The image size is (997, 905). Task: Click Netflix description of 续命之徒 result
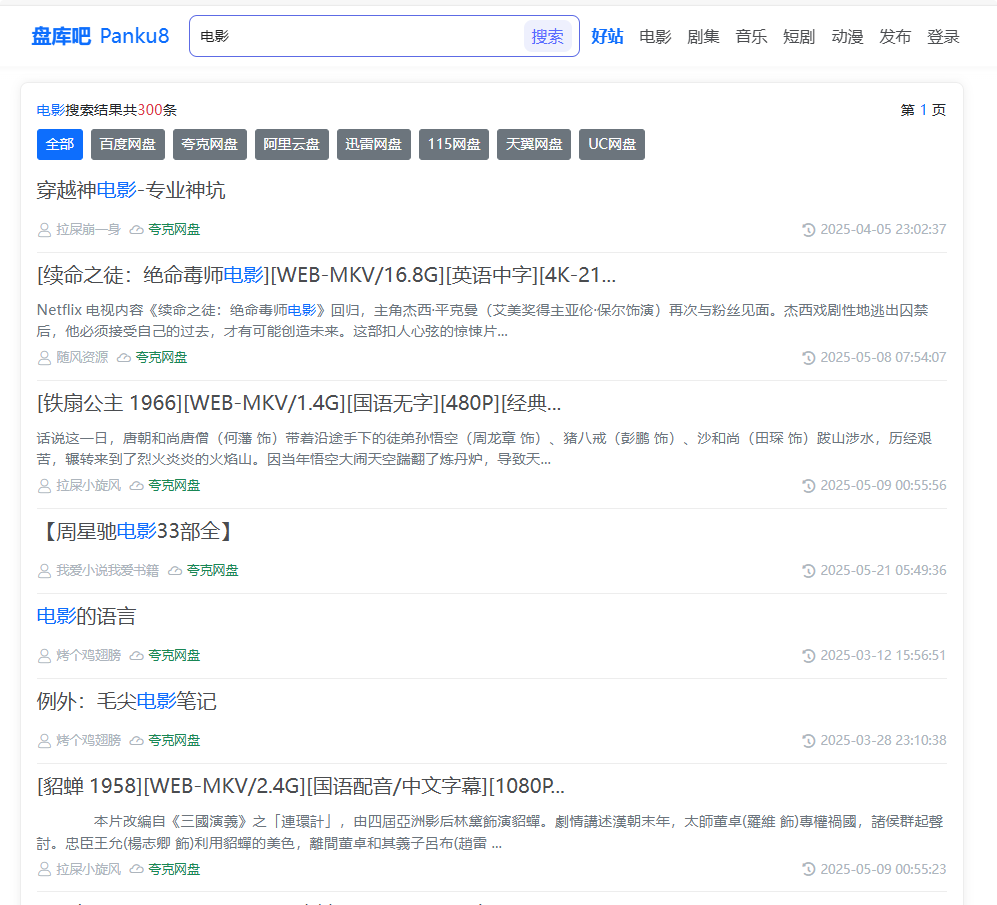pyautogui.click(x=483, y=321)
